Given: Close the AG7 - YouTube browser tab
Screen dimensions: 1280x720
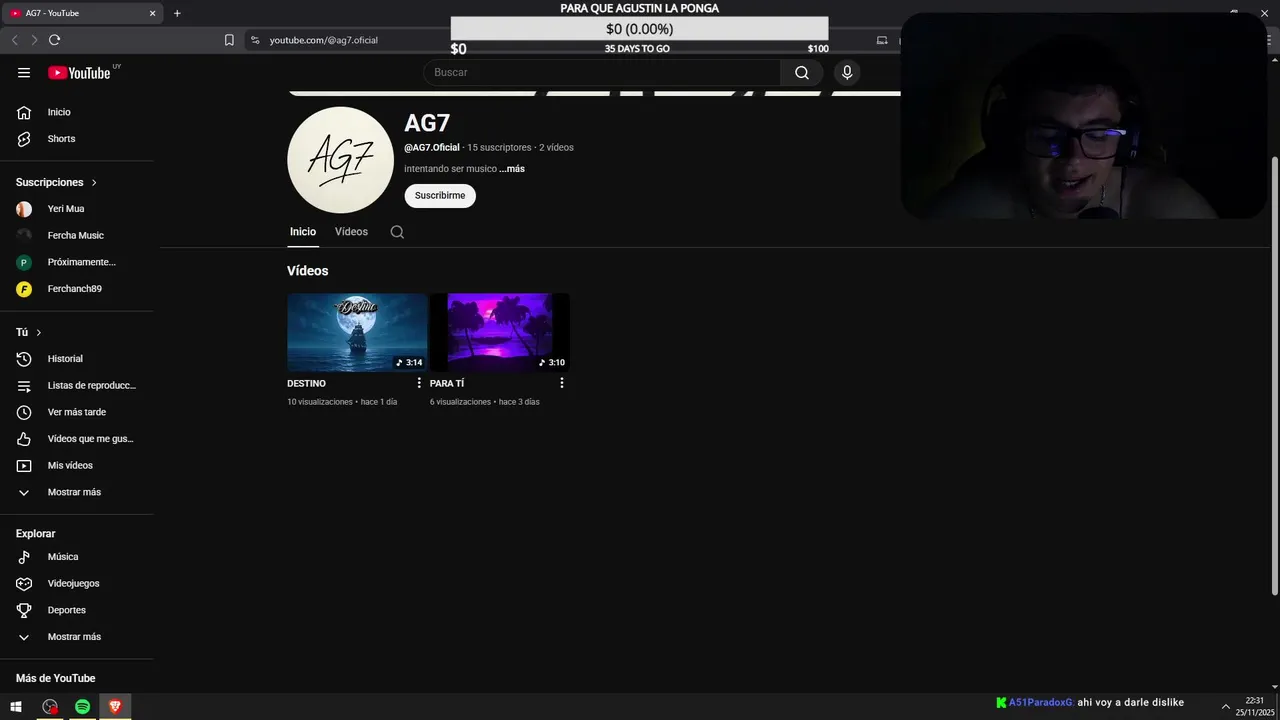Looking at the screenshot, I should pos(152,13).
